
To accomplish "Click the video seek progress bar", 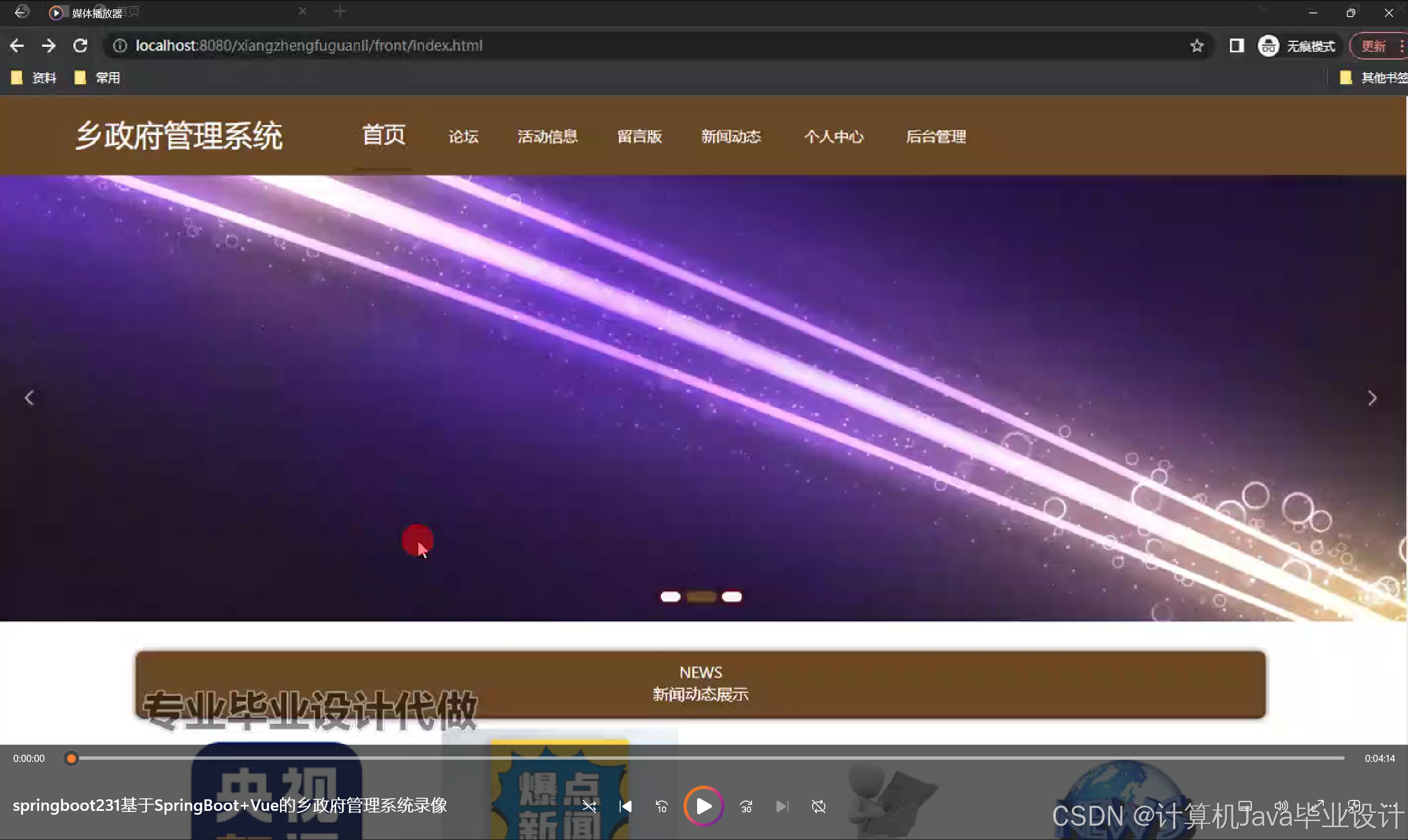I will click(708, 758).
